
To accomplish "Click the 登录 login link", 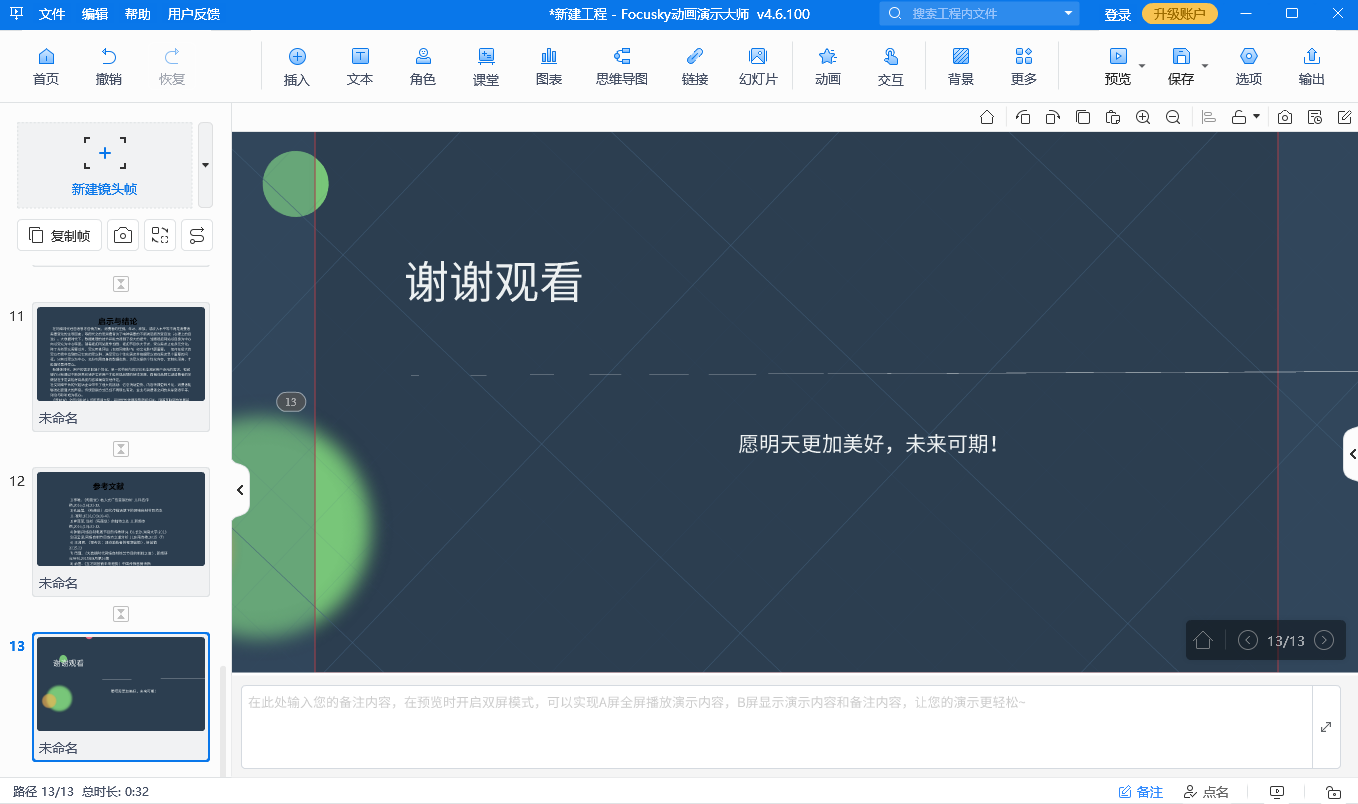I will pyautogui.click(x=1118, y=14).
